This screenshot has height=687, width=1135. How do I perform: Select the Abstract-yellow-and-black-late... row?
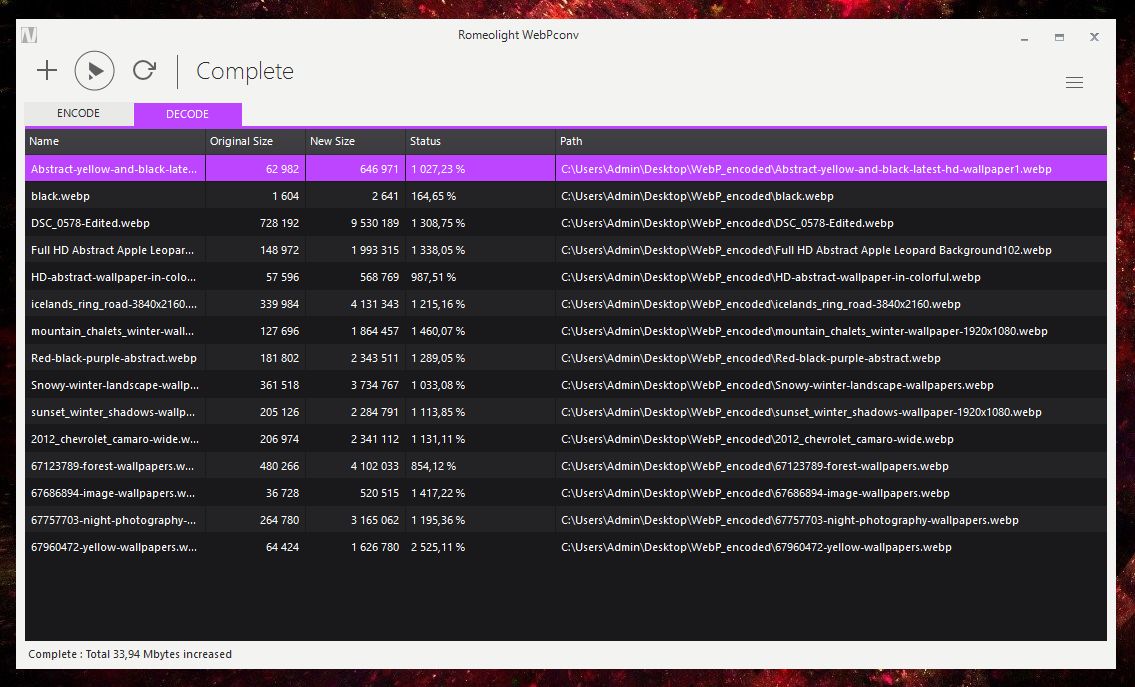[566, 169]
